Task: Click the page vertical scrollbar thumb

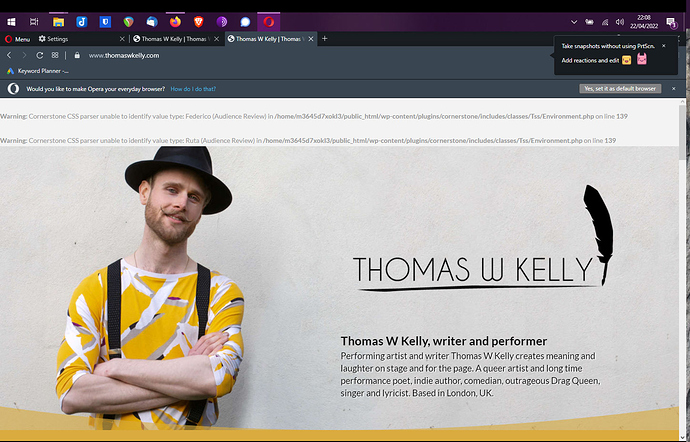Action: [683, 132]
